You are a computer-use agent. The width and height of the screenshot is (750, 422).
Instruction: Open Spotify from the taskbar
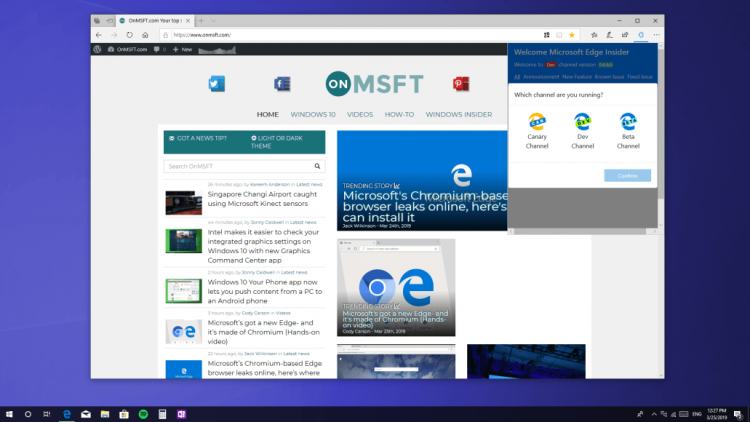coord(143,414)
